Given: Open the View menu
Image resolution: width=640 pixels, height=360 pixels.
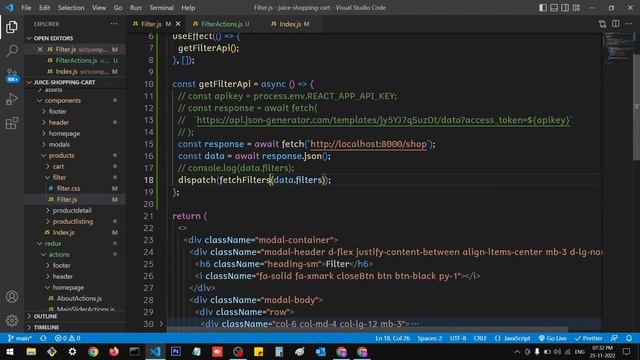Looking at the screenshot, I should coord(99,8).
